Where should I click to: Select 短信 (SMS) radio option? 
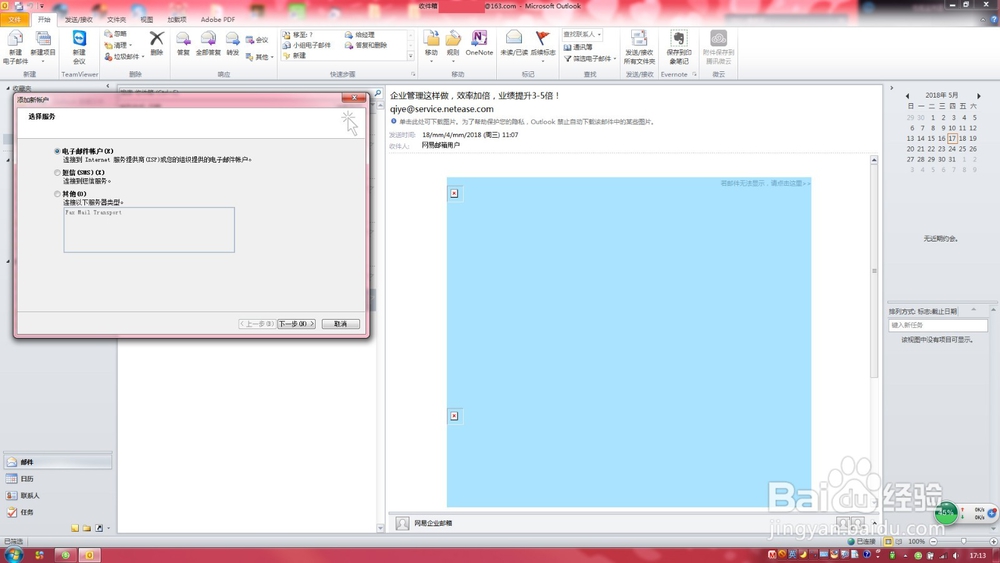coord(57,172)
